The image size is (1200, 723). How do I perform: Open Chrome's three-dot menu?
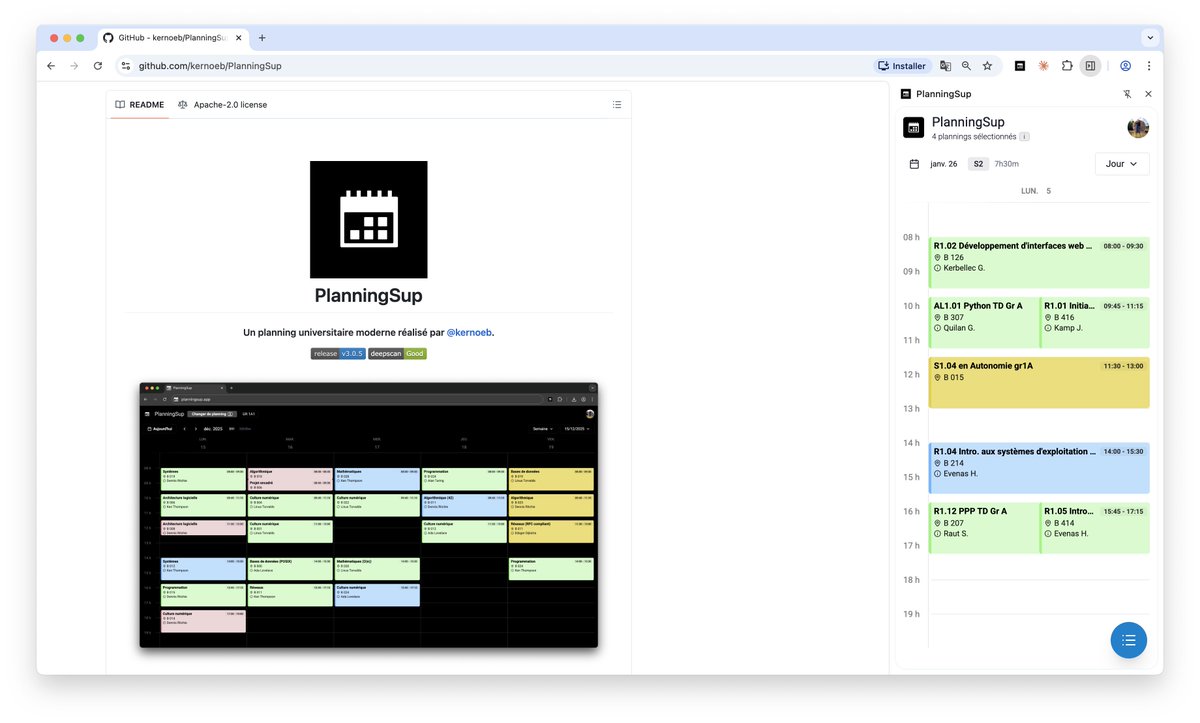pyautogui.click(x=1148, y=66)
